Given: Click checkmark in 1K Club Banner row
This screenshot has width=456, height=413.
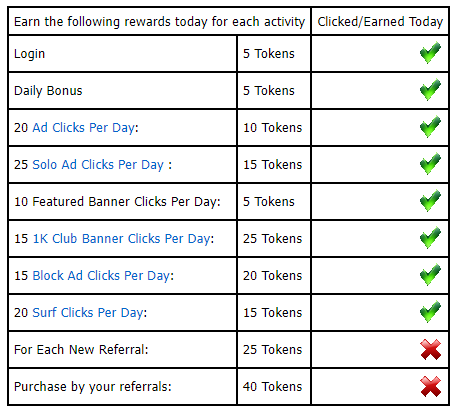Looking at the screenshot, I should [430, 238].
